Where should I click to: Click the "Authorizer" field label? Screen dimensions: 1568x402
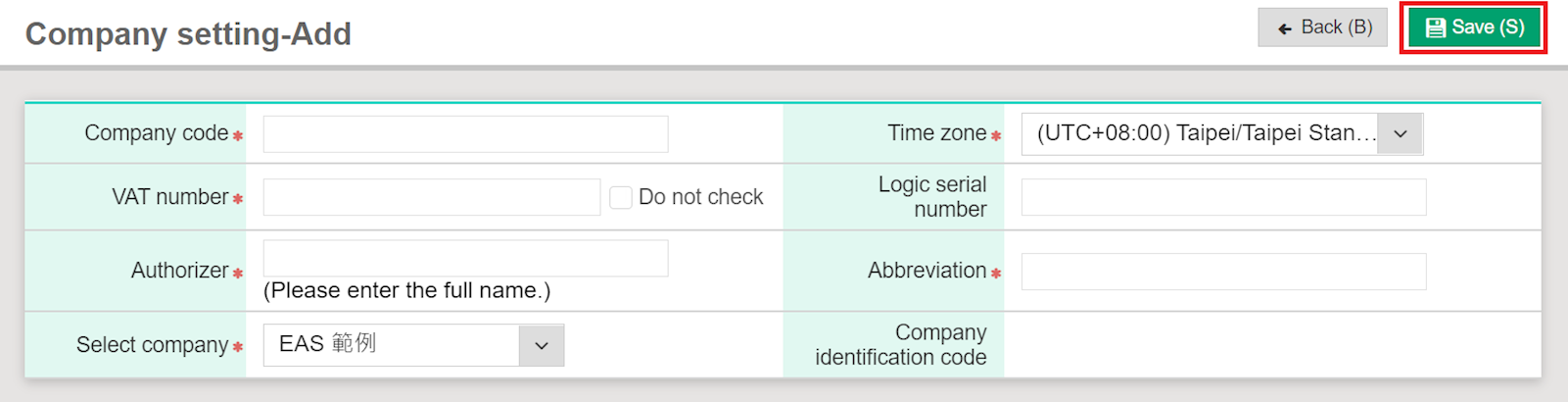point(180,271)
